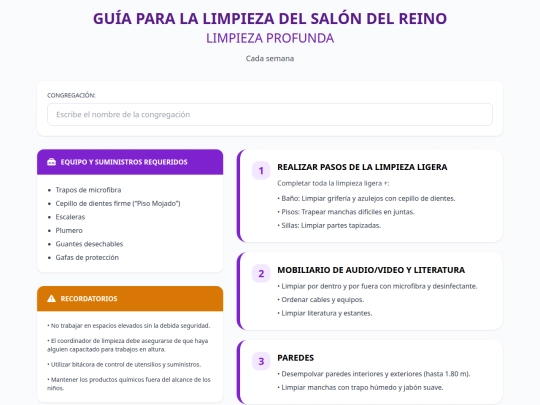This screenshot has width=540, height=405.
Task: Click reminder 'No trabajar en espacios elevados'
Action: [129, 325]
